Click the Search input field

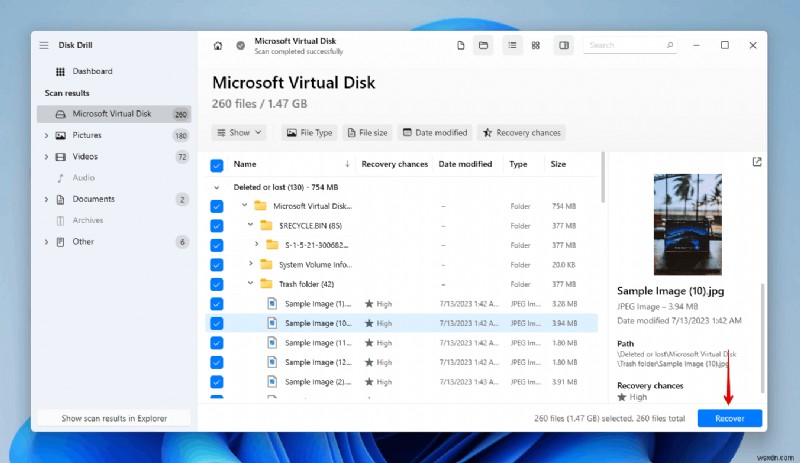pos(630,45)
